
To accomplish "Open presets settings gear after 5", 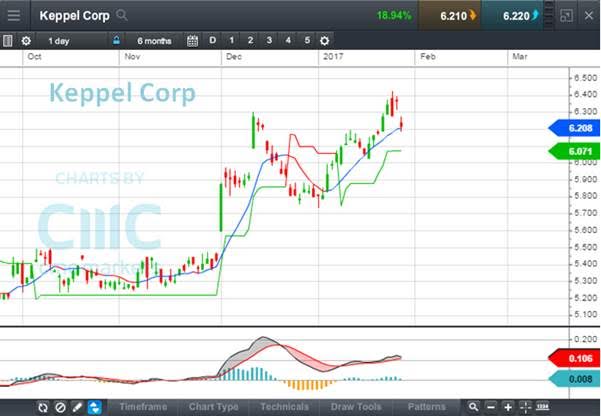I will 325,41.
